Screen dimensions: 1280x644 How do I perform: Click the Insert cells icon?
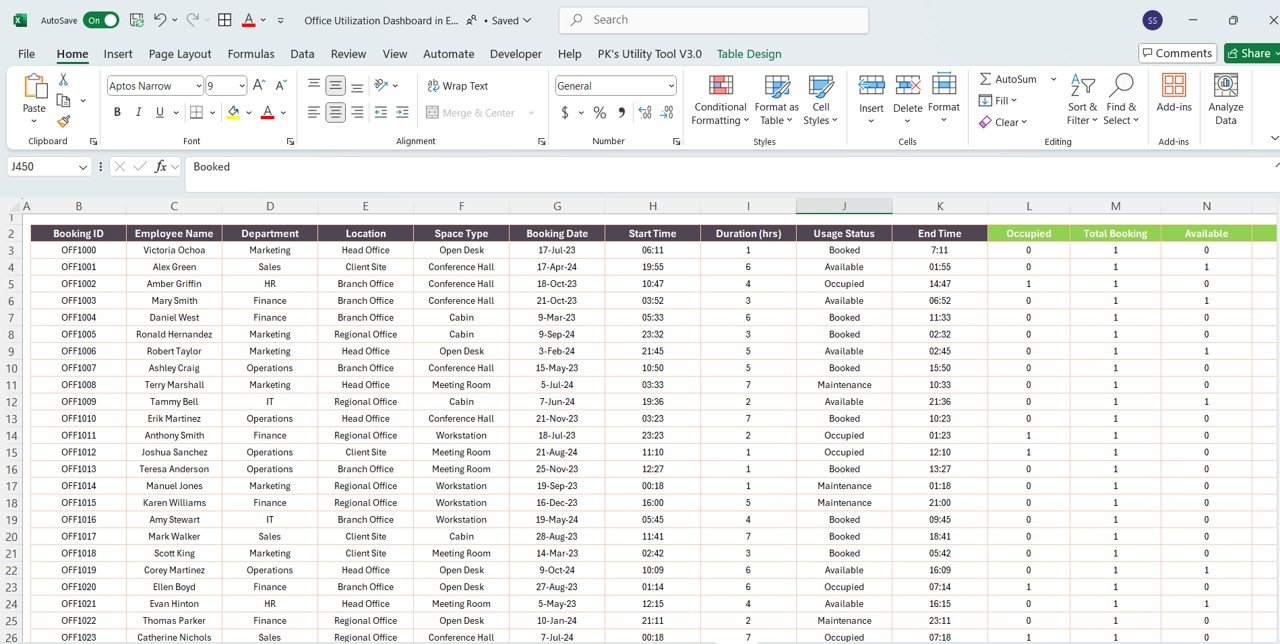(871, 86)
